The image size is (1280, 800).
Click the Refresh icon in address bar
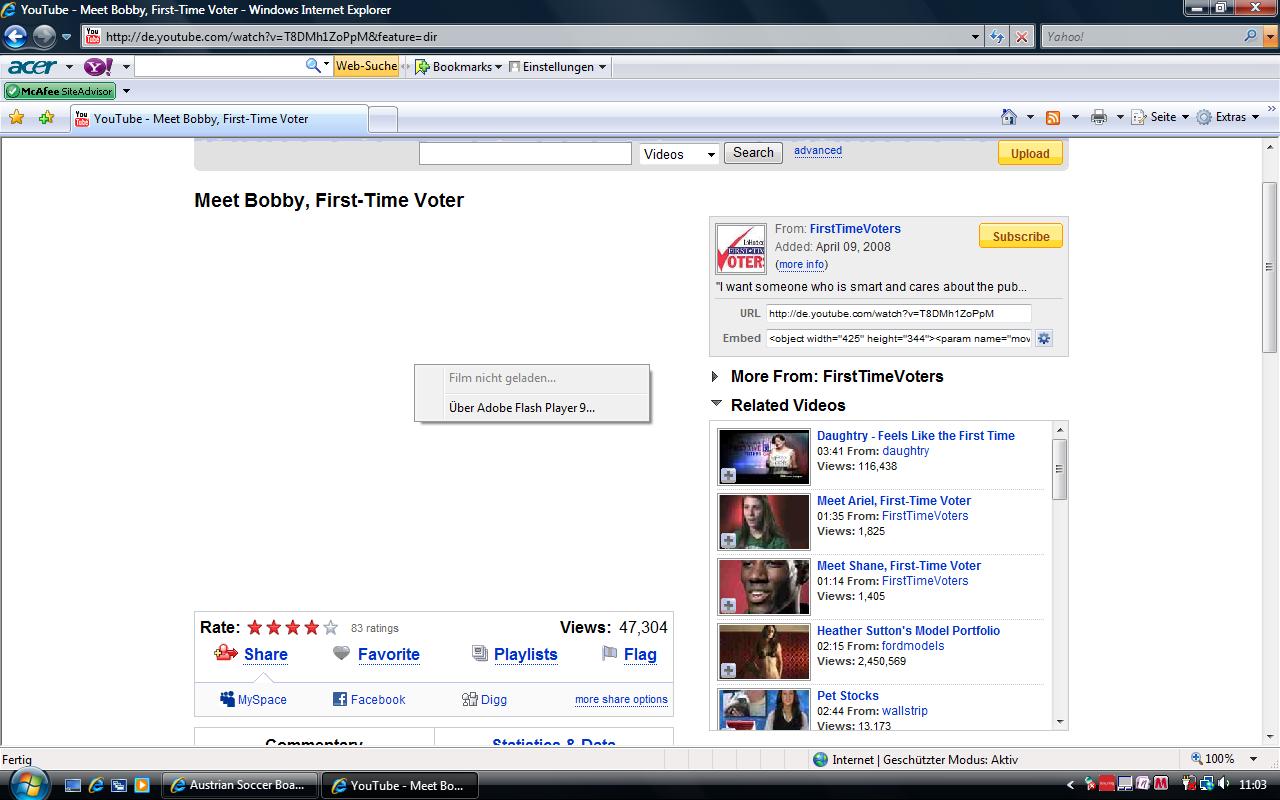(x=997, y=37)
